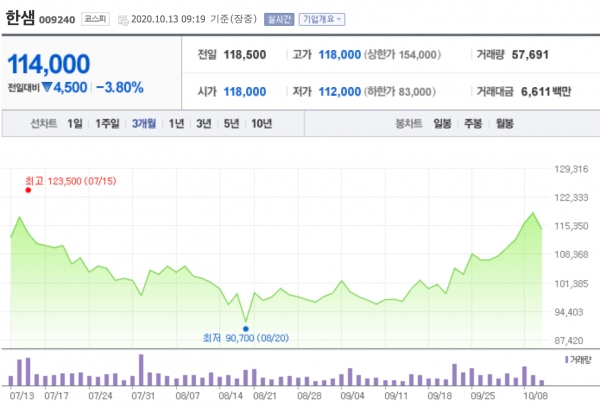Switch to 일봉 candlestick chart
600x413 pixels.
coord(442,124)
